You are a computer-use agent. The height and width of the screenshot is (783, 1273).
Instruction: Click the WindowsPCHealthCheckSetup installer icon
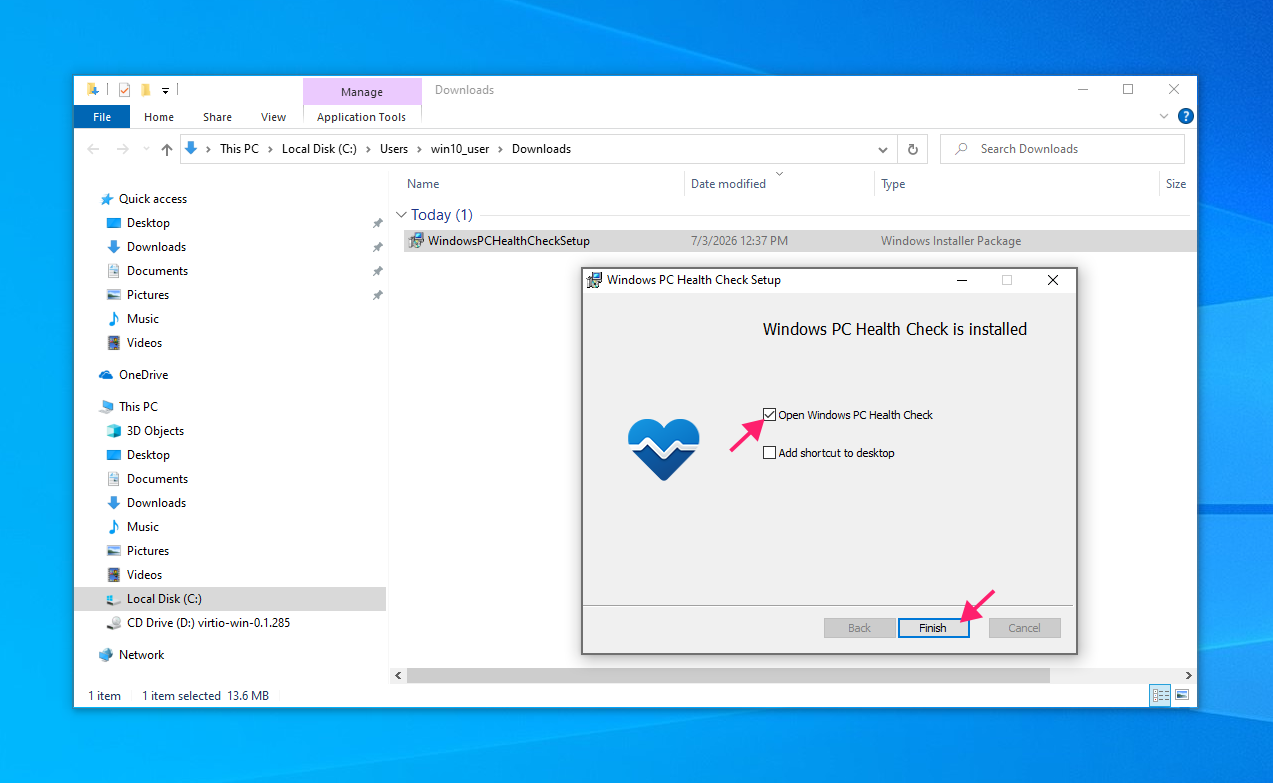point(417,241)
